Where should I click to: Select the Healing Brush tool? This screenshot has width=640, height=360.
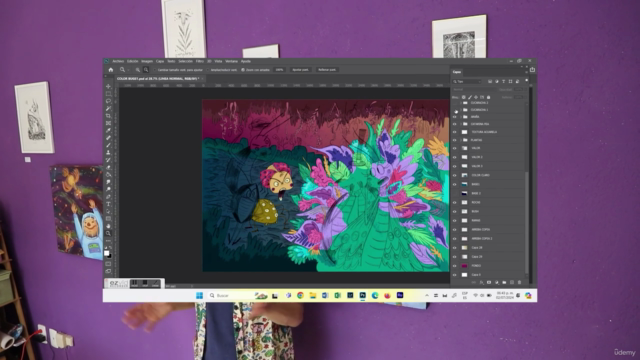pos(108,138)
